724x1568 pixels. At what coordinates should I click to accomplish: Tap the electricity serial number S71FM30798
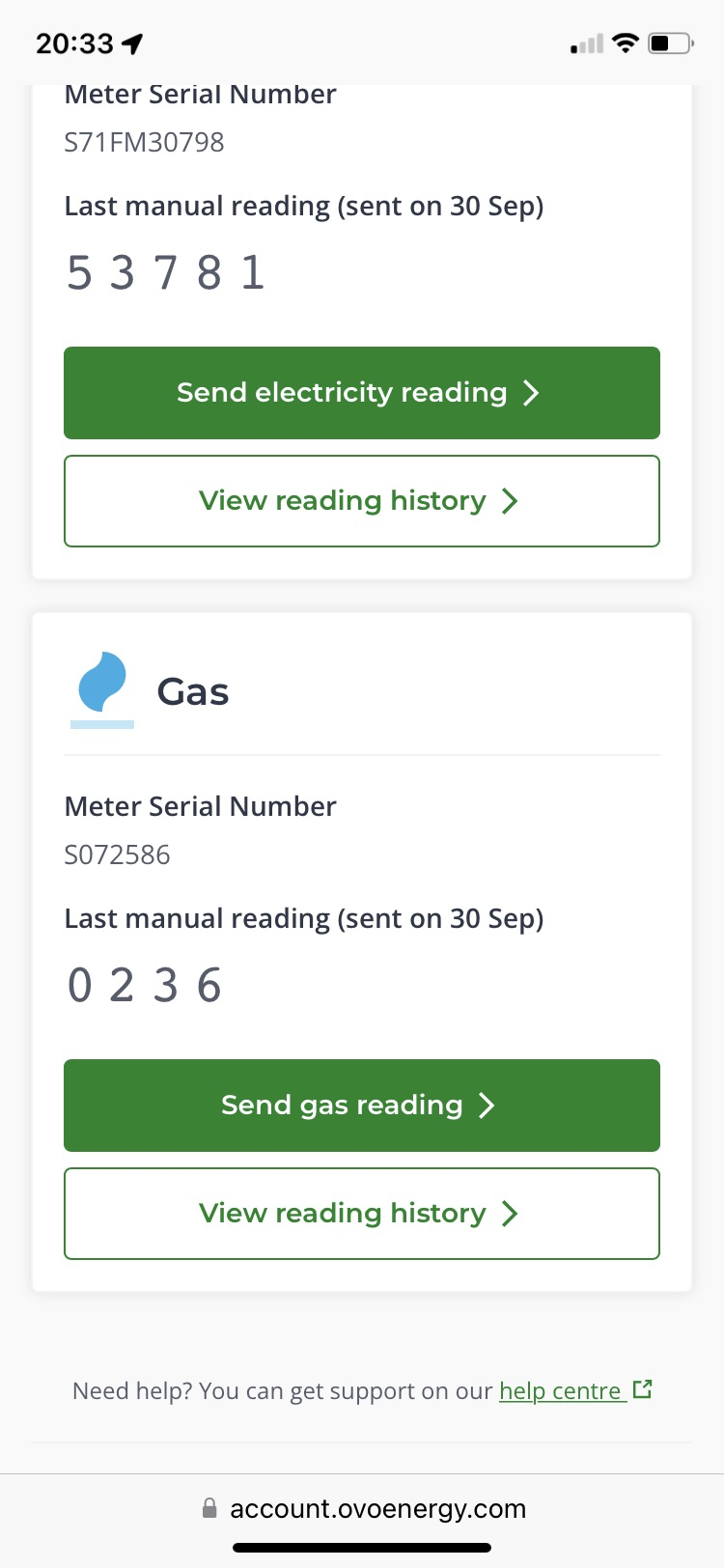tap(144, 142)
